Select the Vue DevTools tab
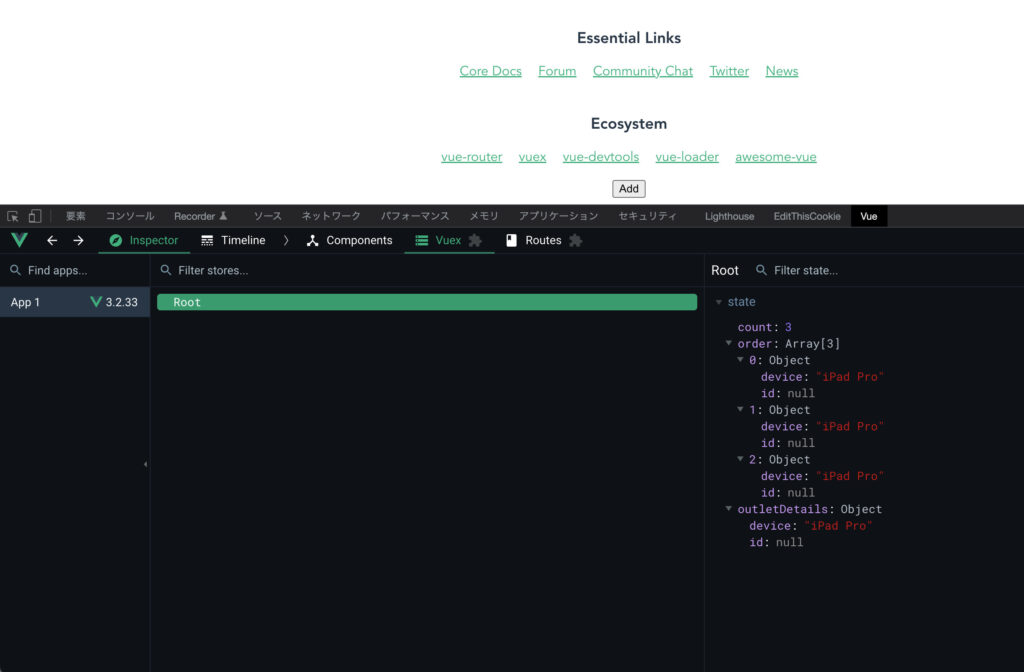 tap(869, 216)
